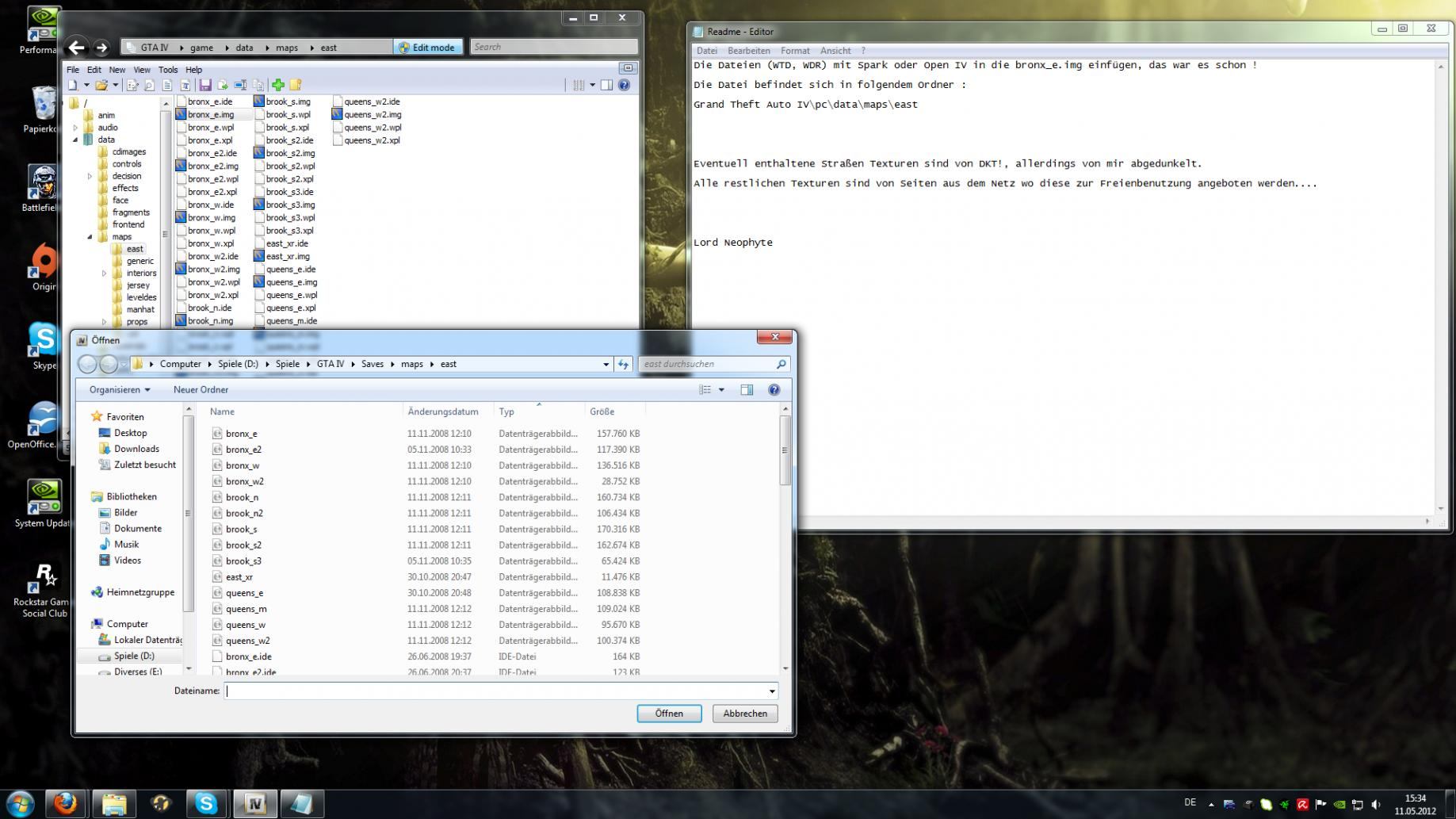Click the OpenIV back navigation arrow
The image size is (1456, 819).
click(x=76, y=48)
